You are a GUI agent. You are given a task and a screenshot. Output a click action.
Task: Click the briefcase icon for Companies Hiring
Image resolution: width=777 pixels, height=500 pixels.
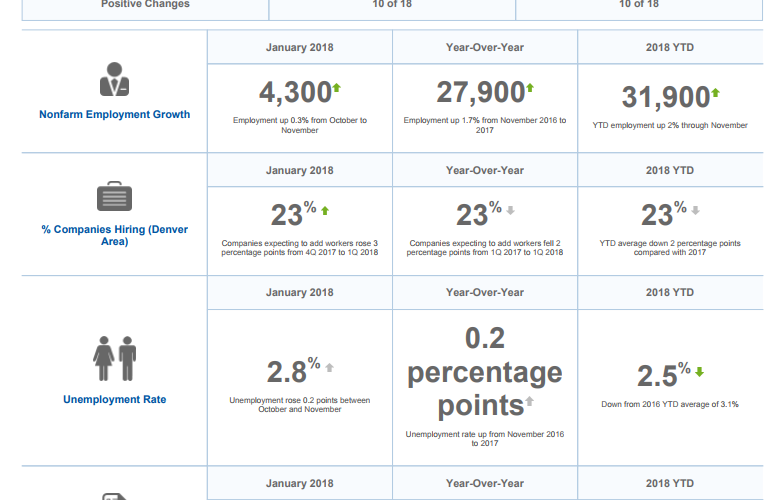114,196
